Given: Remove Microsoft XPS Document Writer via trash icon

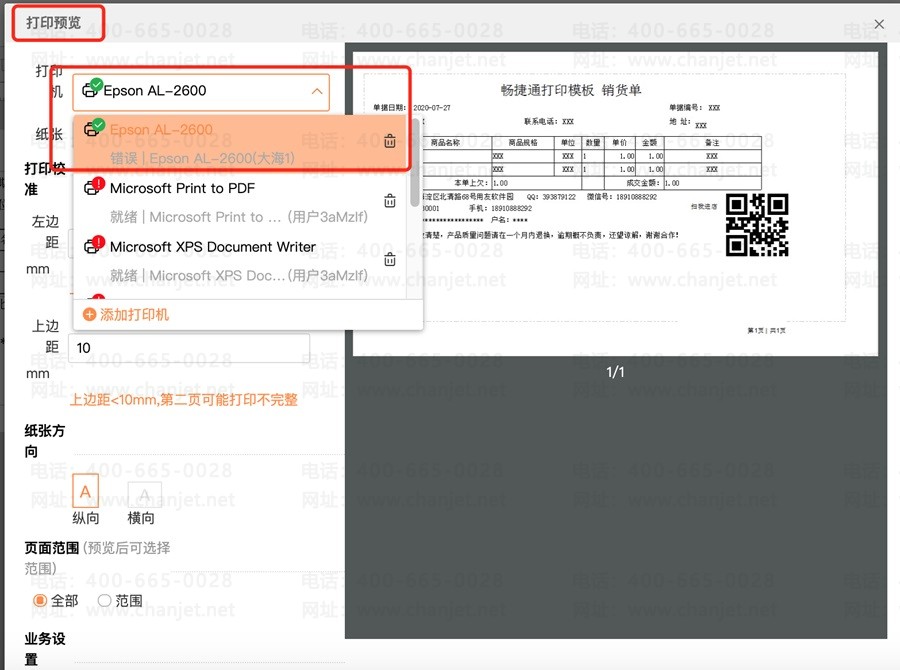Looking at the screenshot, I should 390,260.
